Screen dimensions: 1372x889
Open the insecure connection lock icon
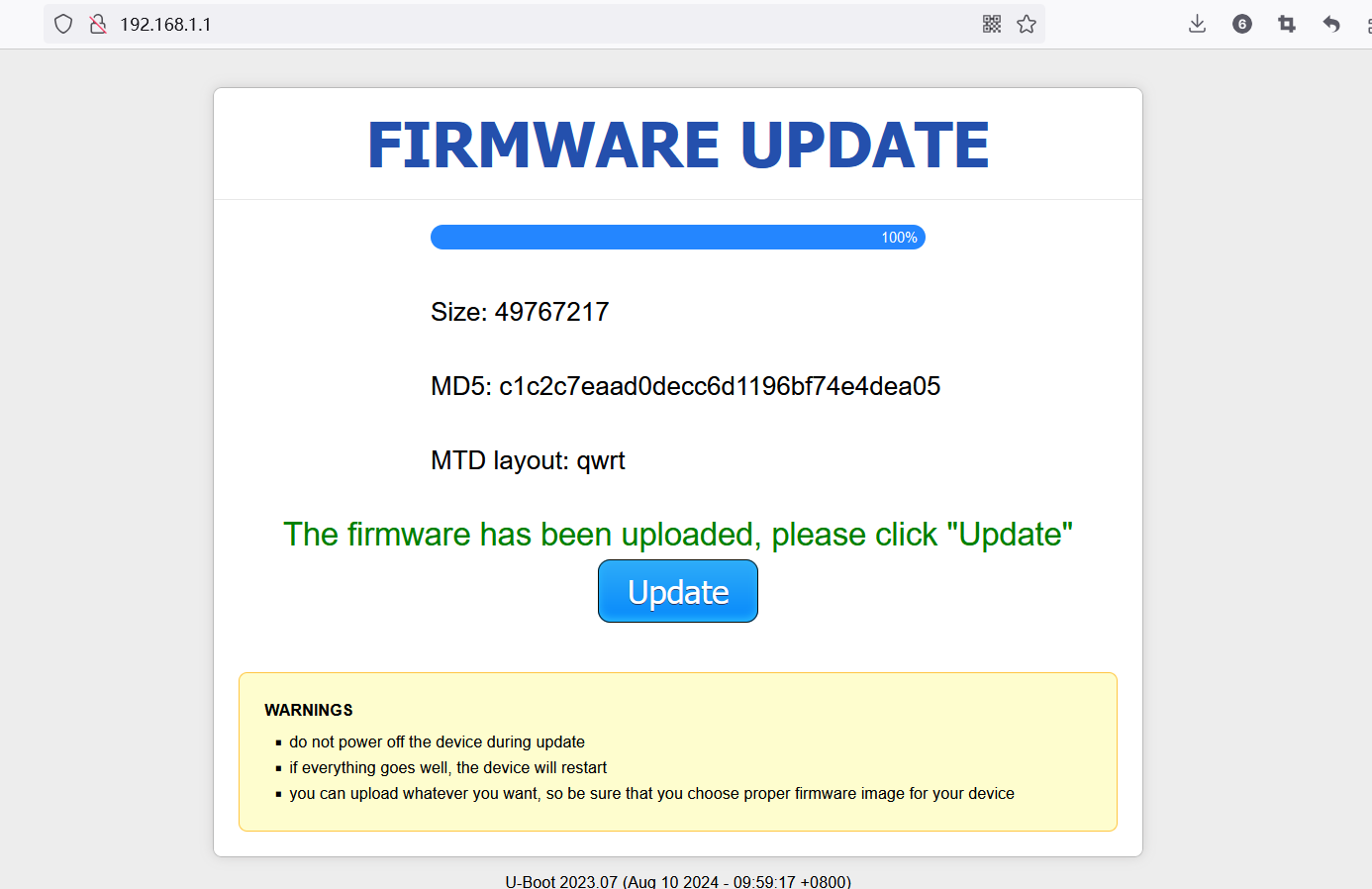[x=98, y=24]
